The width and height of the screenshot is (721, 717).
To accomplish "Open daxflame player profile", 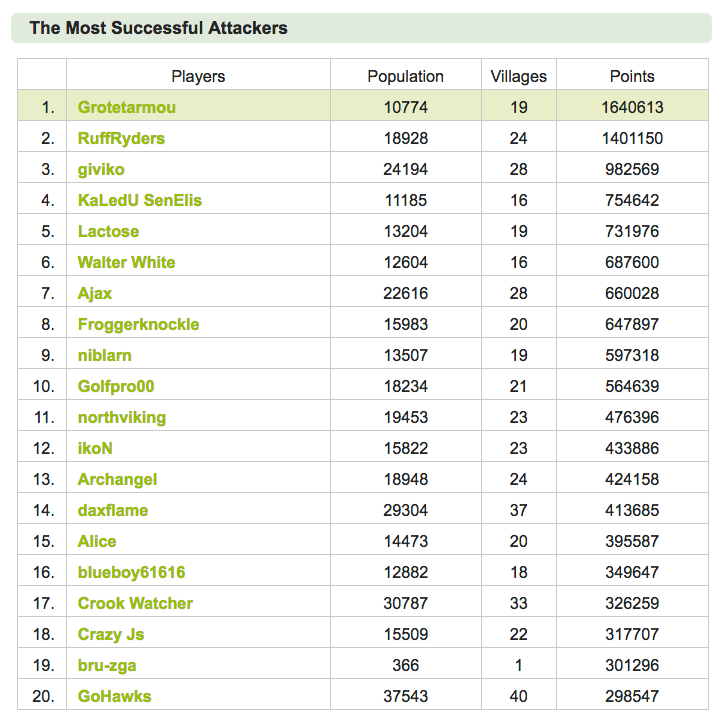I will [x=113, y=510].
